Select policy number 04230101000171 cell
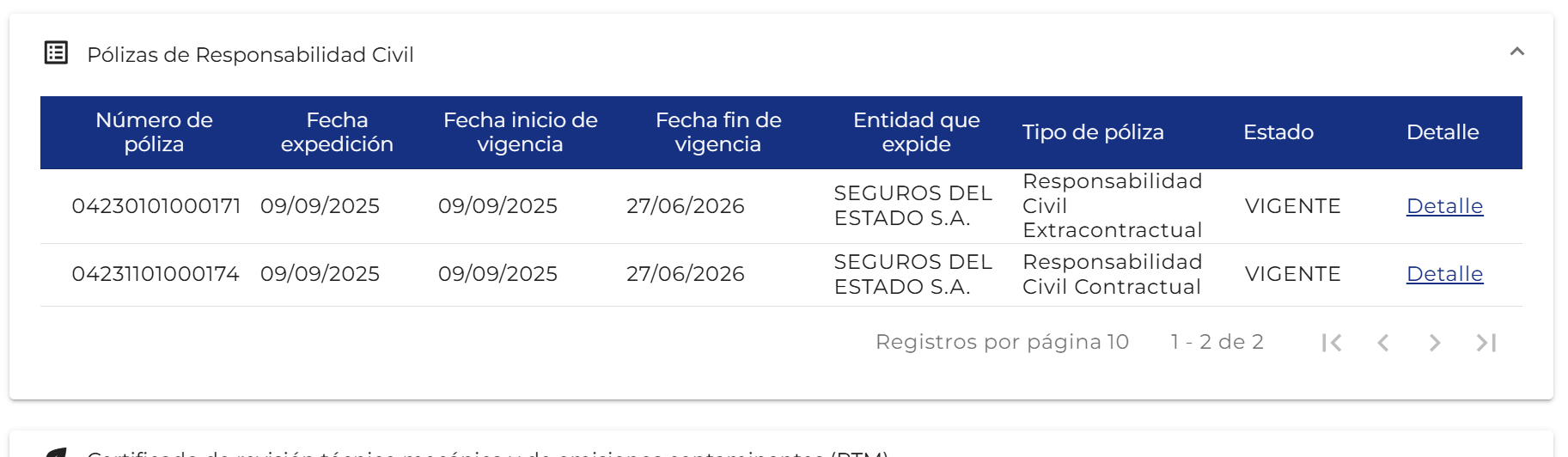 [x=156, y=206]
